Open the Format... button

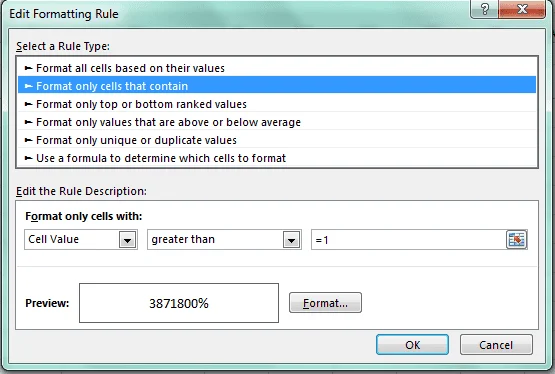(x=325, y=303)
